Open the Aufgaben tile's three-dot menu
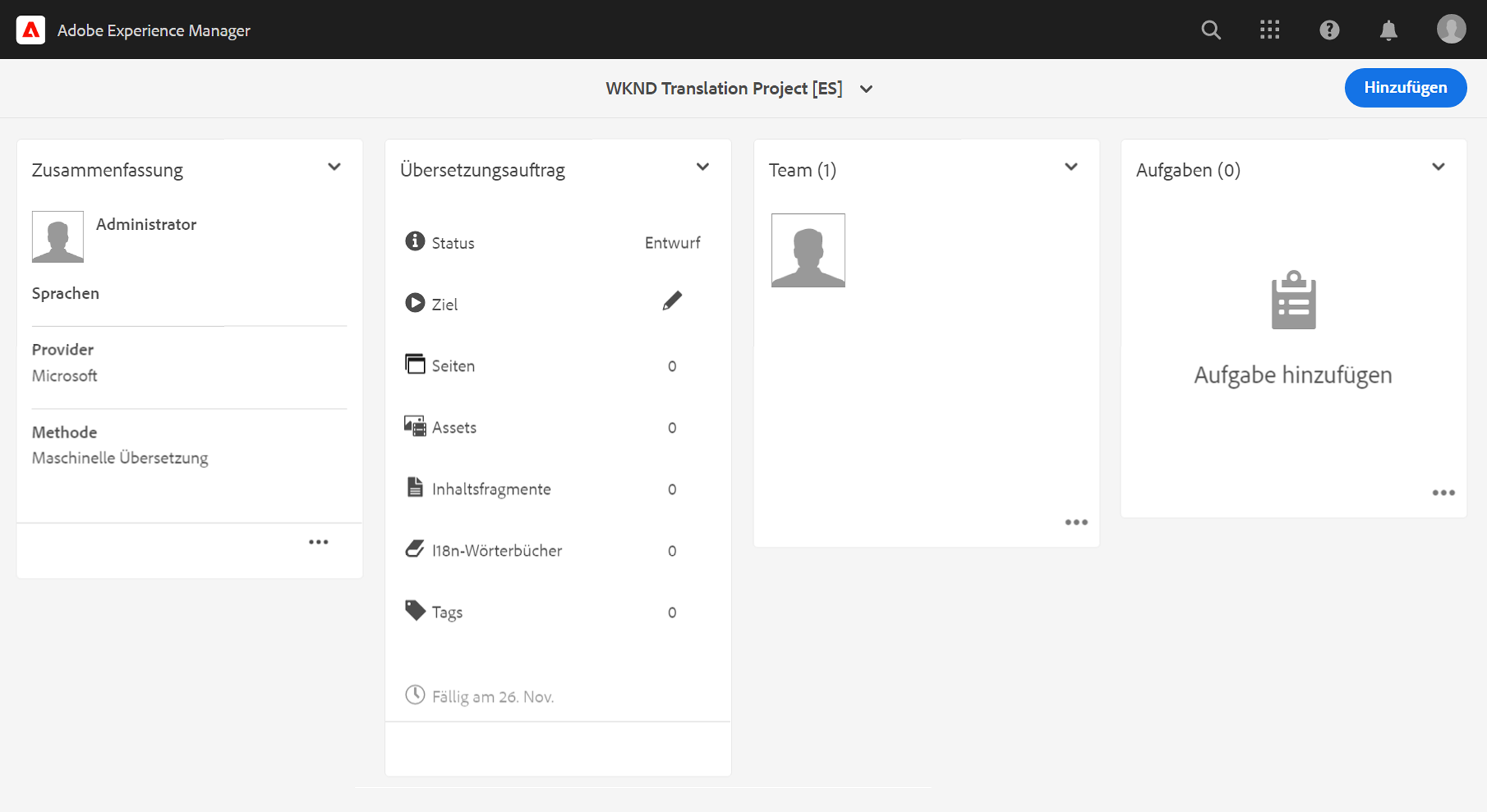Screen dimensions: 1487x812 (x=1444, y=493)
